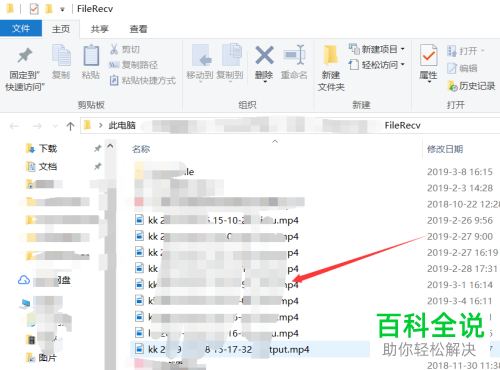Click the Forward navigation arrow
Viewport: 500px width, 370px height.
click(x=37, y=126)
